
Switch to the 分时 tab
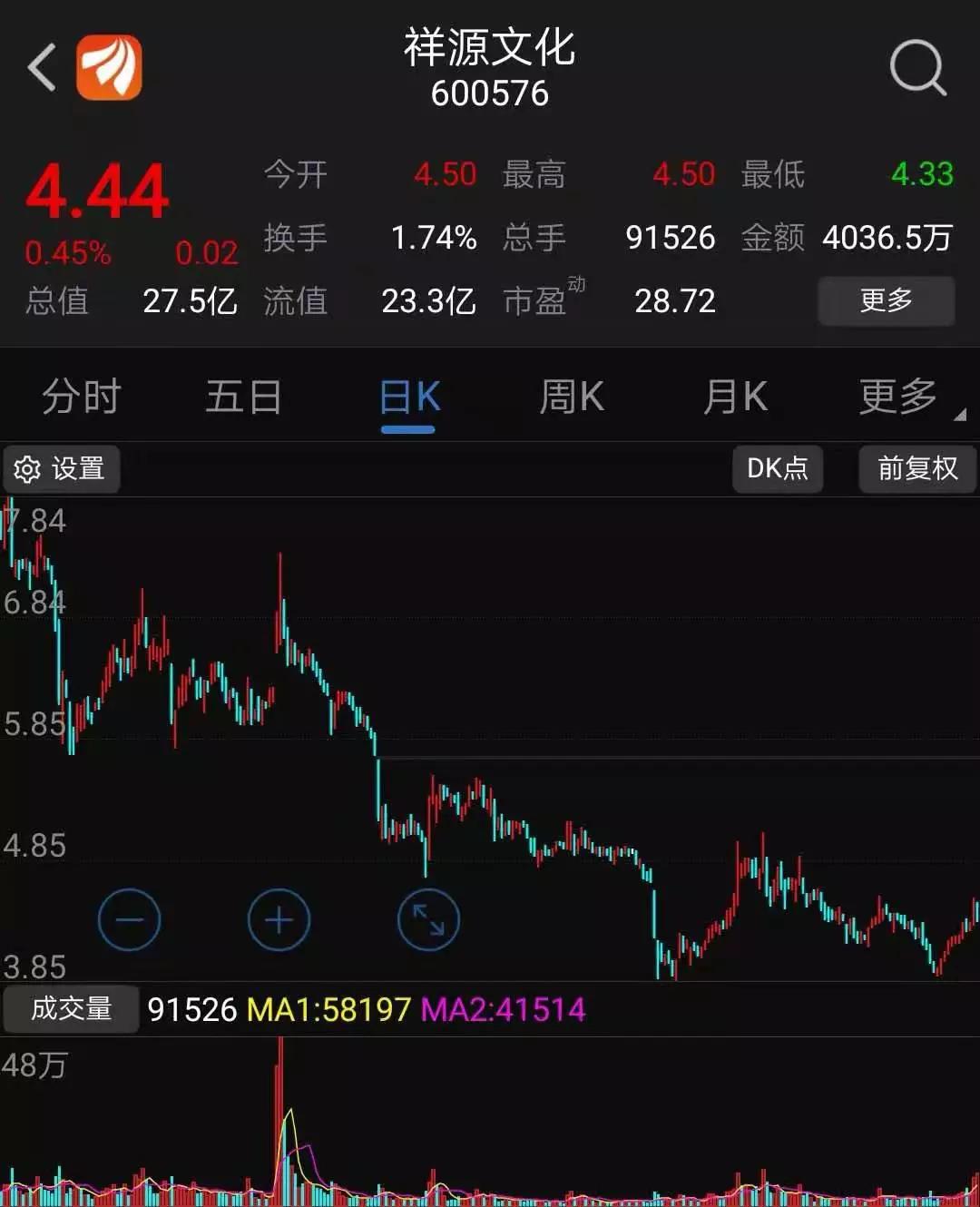(x=82, y=397)
